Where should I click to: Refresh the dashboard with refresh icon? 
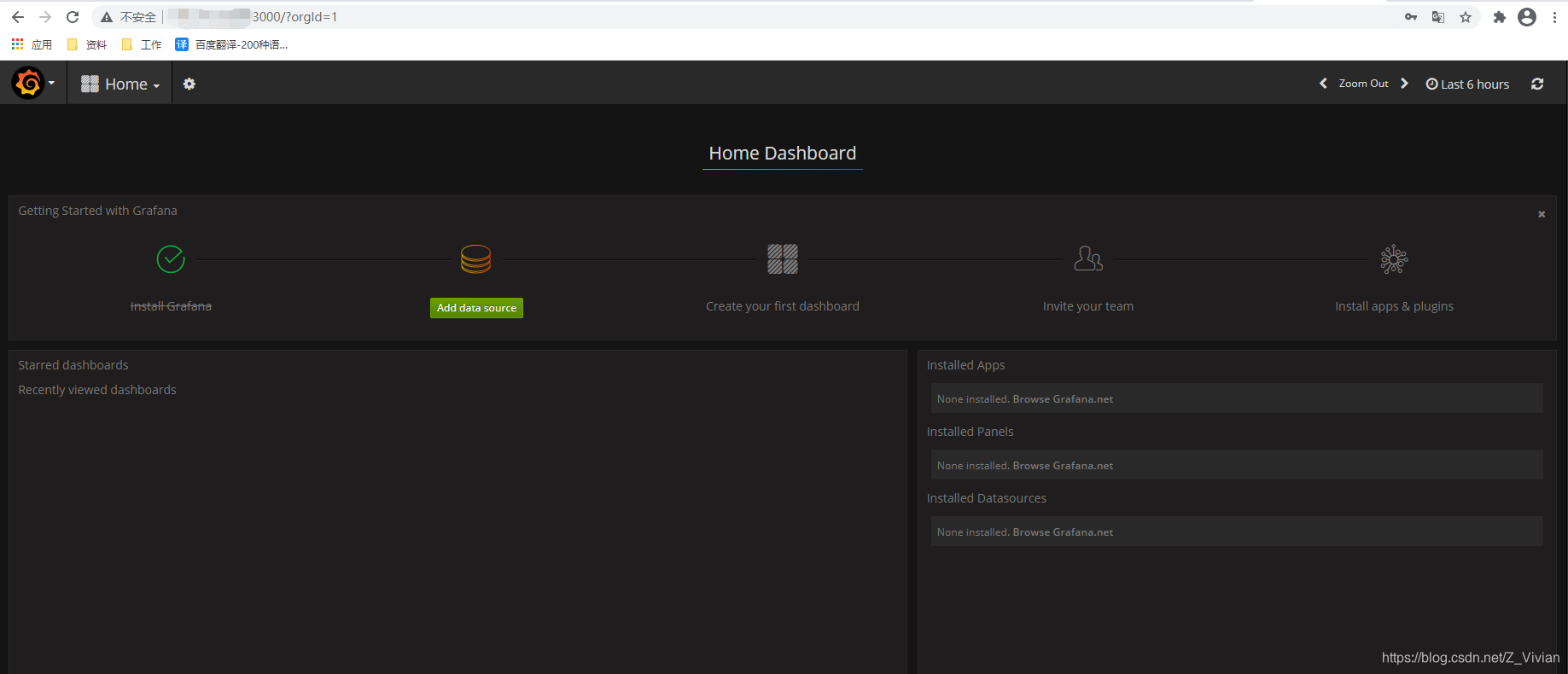click(x=1537, y=84)
